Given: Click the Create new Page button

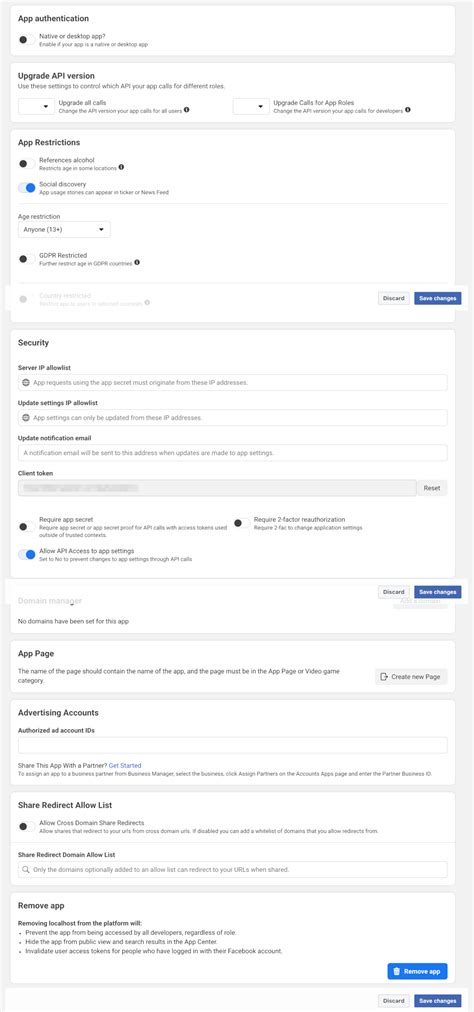Looking at the screenshot, I should pos(411,676).
